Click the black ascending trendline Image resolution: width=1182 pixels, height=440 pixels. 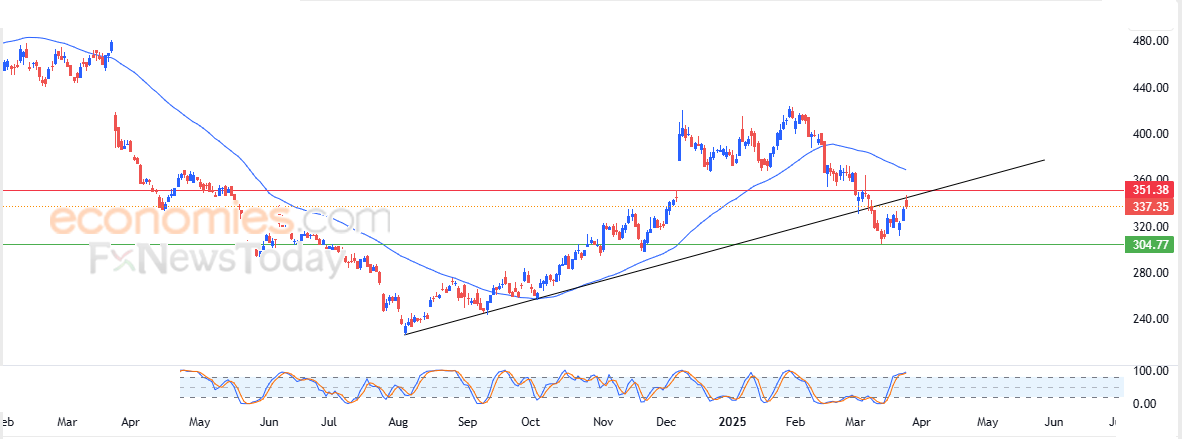click(x=724, y=248)
